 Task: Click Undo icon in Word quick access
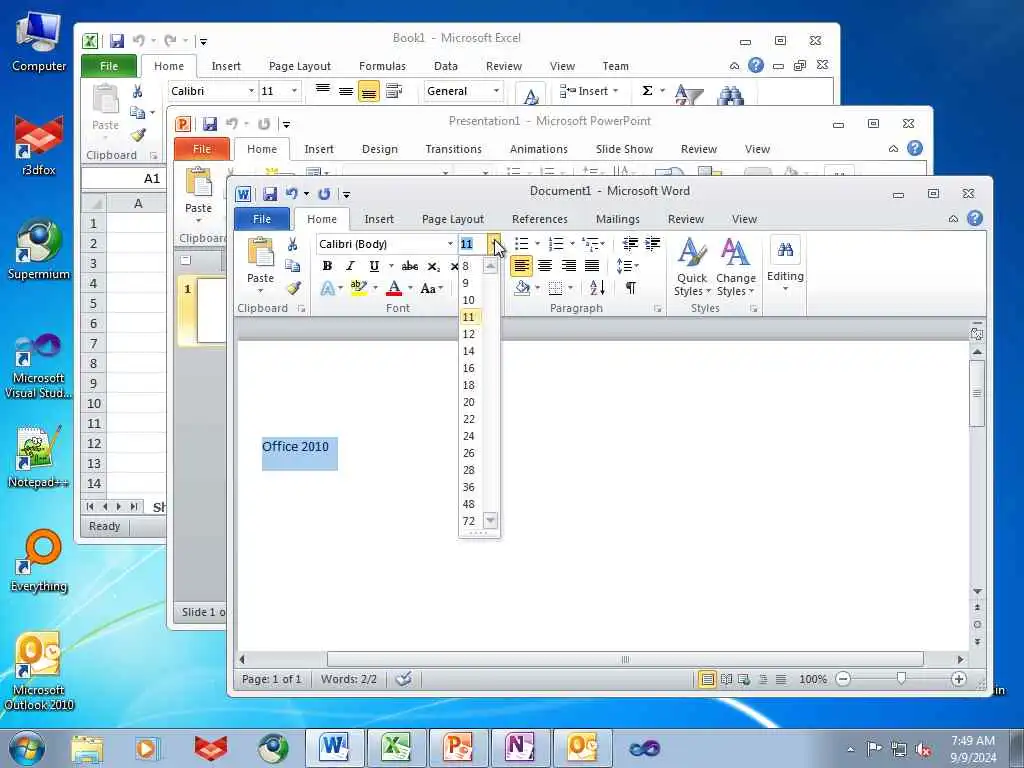tap(291, 194)
